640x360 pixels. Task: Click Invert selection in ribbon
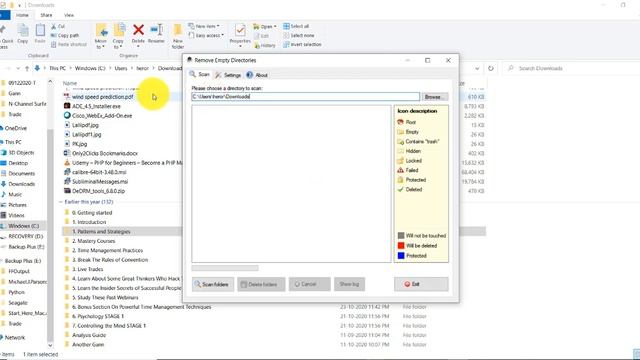pos(302,44)
